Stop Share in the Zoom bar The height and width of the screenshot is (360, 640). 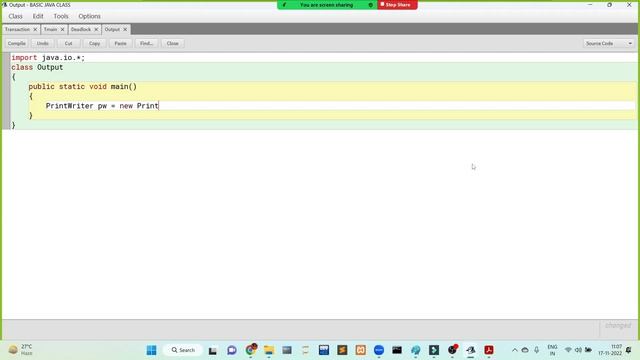pos(398,5)
